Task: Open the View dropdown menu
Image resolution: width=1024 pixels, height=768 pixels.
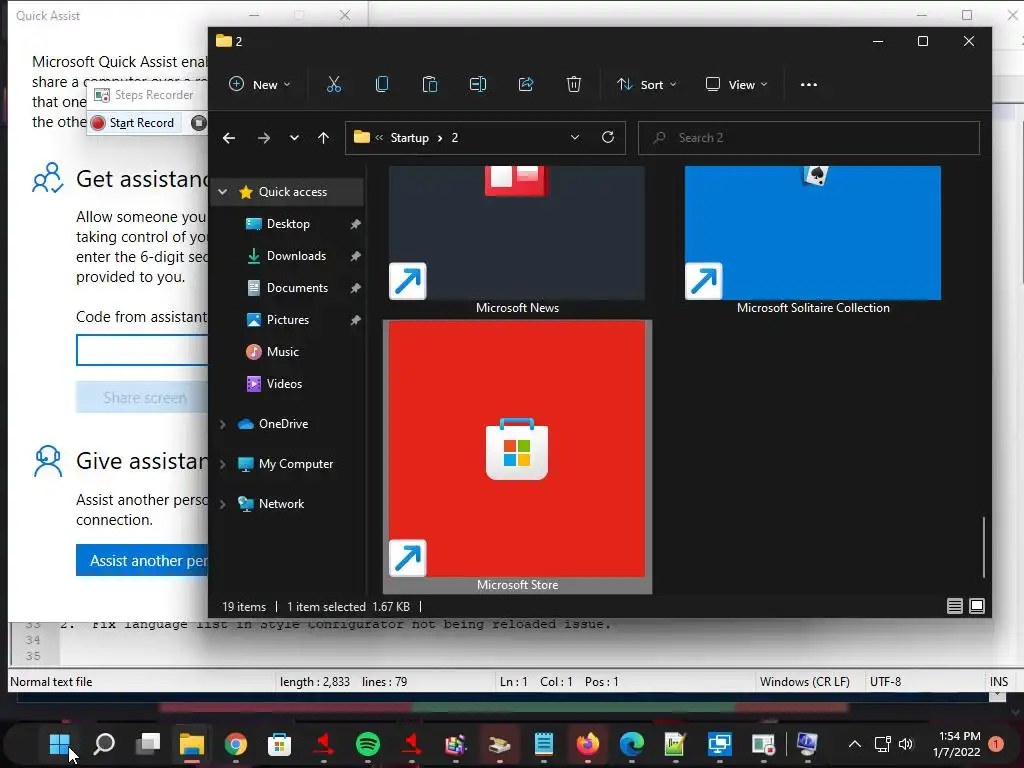Action: (x=737, y=84)
